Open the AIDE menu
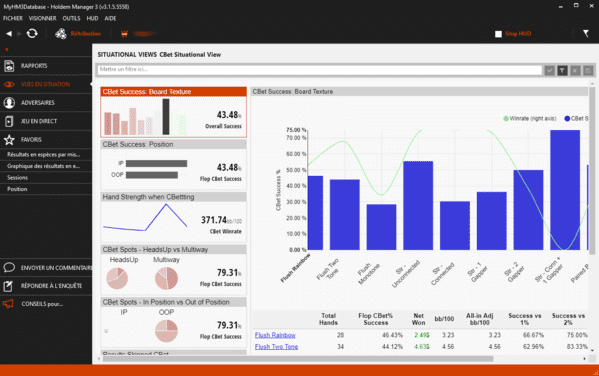The image size is (599, 376). point(110,18)
